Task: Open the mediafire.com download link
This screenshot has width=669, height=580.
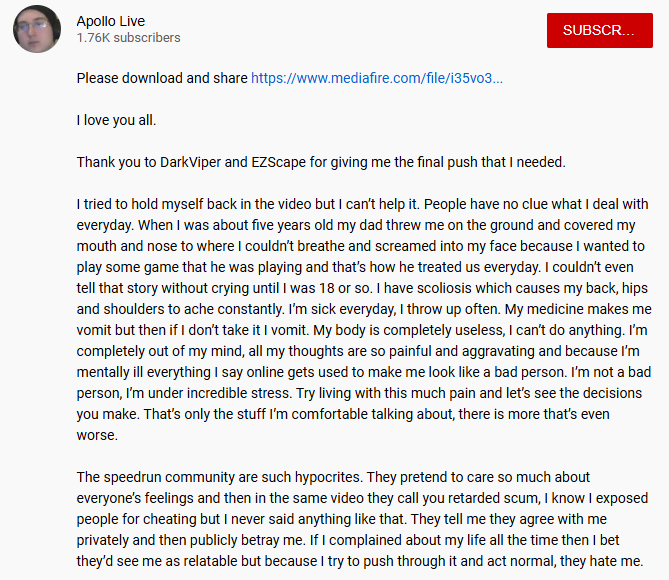Action: [377, 78]
